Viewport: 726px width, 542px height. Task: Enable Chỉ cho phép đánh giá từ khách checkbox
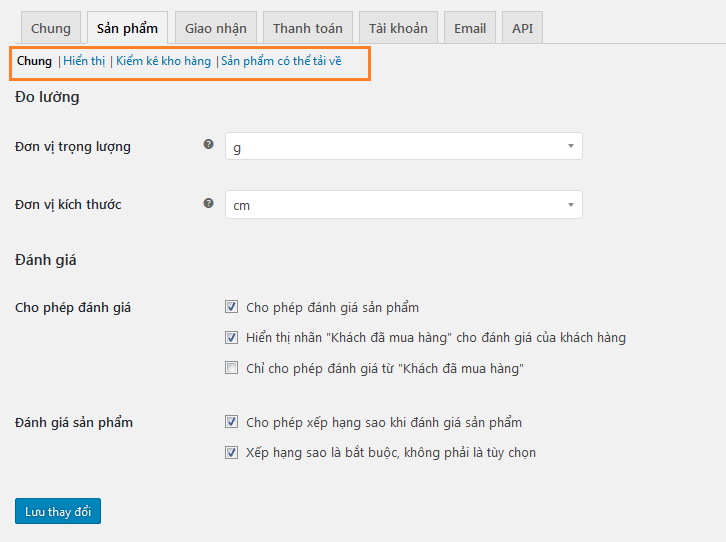click(x=232, y=368)
